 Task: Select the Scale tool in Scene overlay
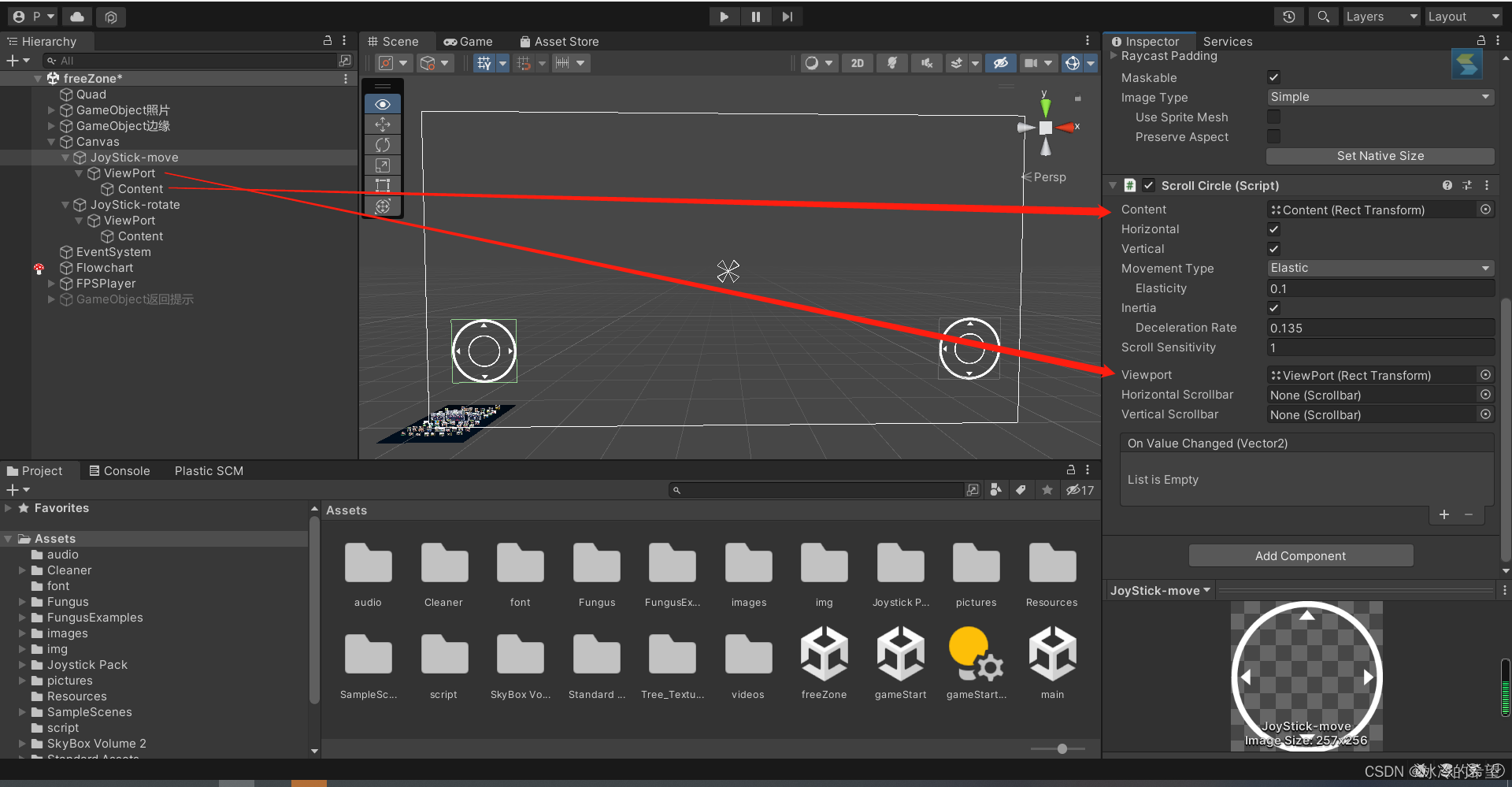(383, 165)
